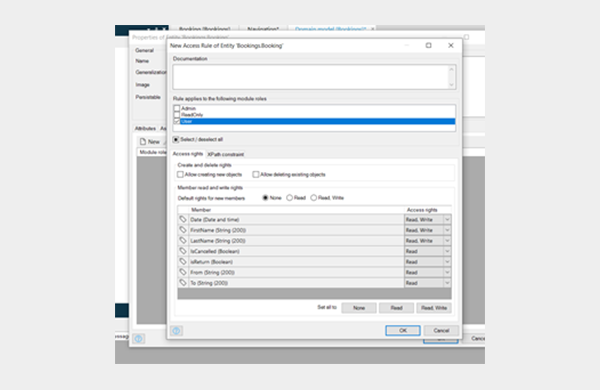This screenshot has width=600, height=390.
Task: Select Read as default member rights
Action: (290, 198)
